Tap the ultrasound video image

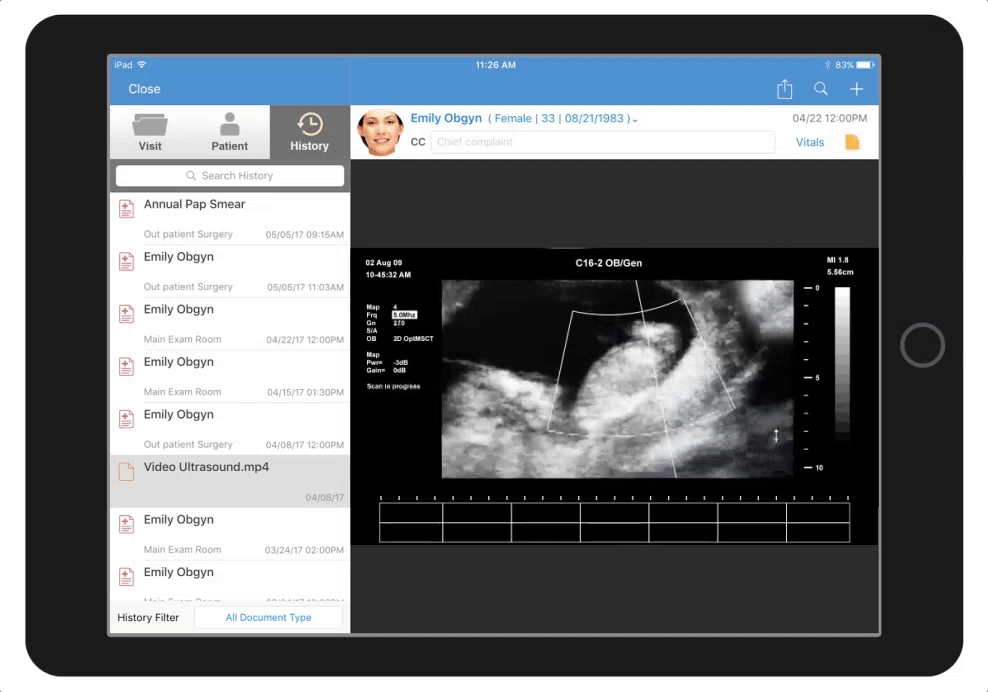click(x=614, y=396)
